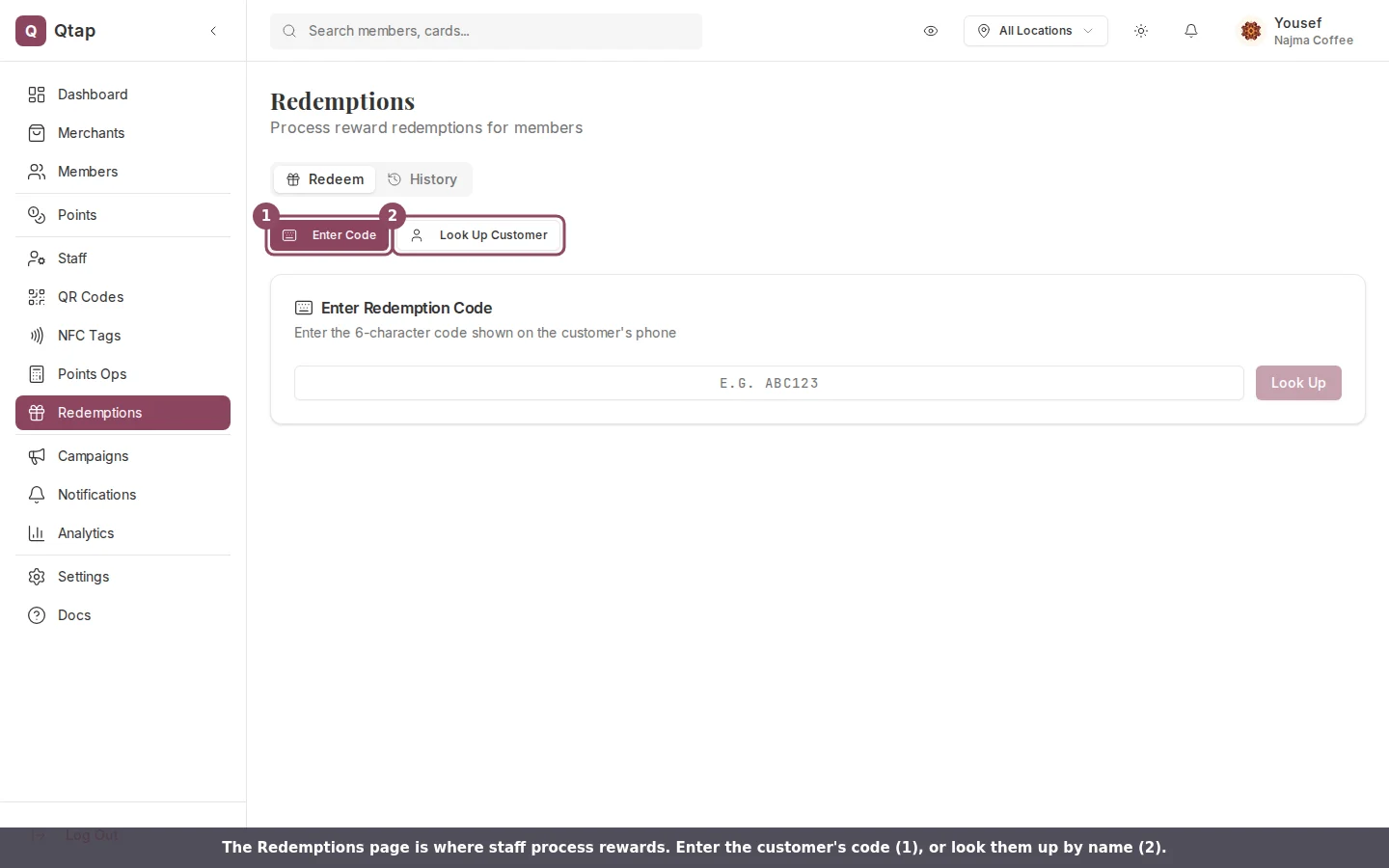Click the NFC Tags wave icon
Screen dimensions: 1389x868
(x=37, y=336)
